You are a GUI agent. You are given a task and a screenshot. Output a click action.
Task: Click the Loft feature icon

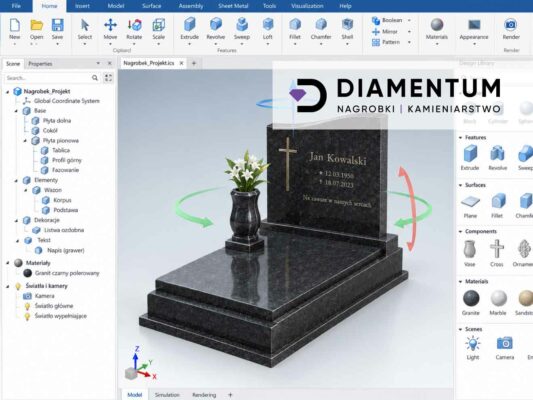[268, 25]
